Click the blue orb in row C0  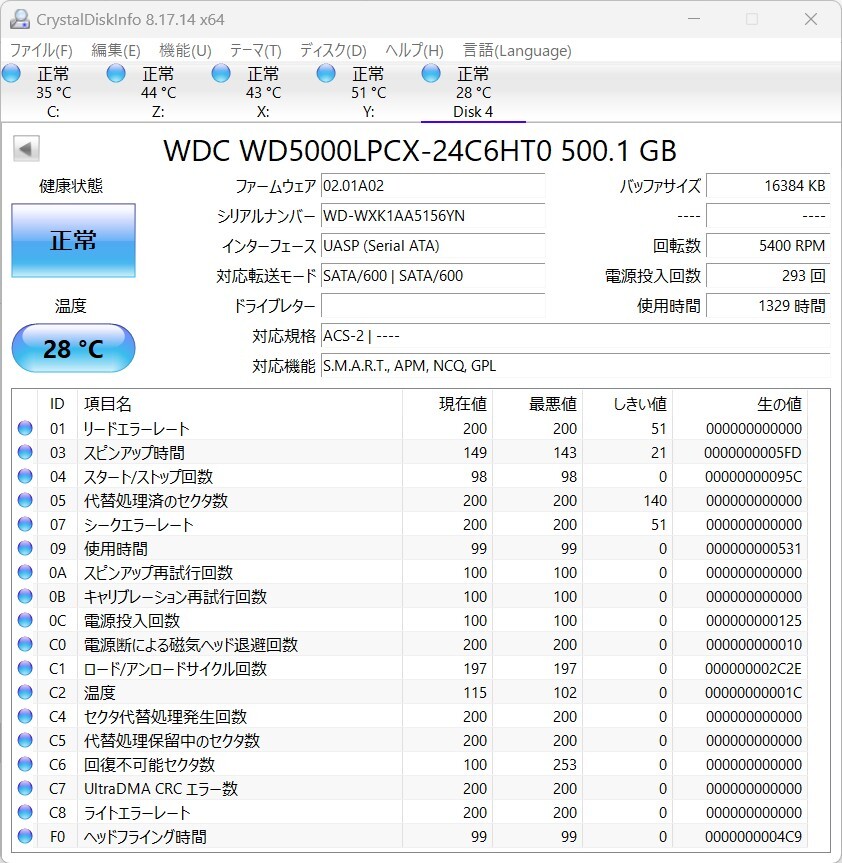tap(25, 644)
